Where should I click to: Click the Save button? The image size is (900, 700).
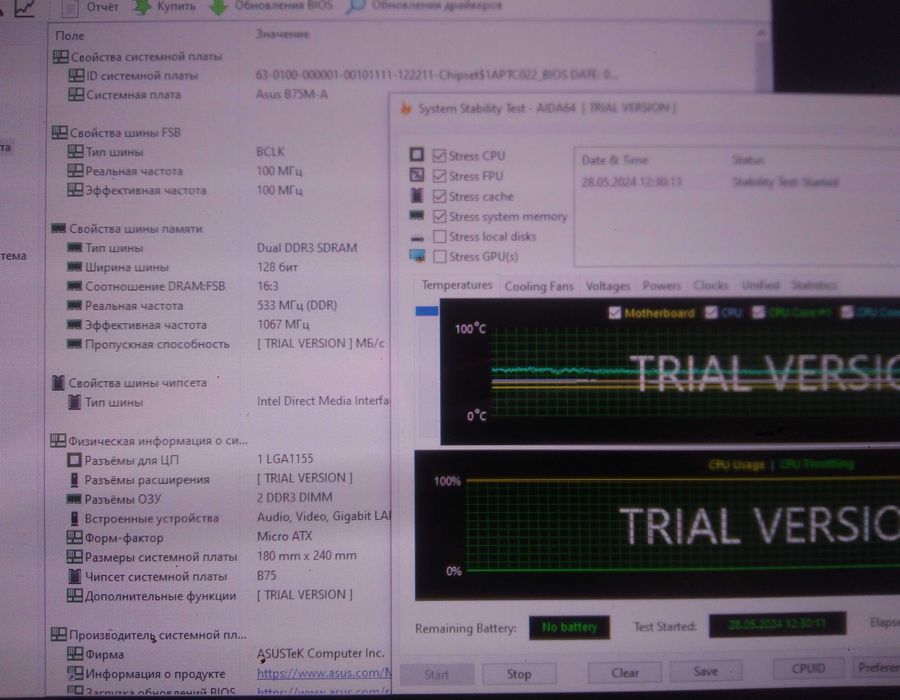point(705,671)
